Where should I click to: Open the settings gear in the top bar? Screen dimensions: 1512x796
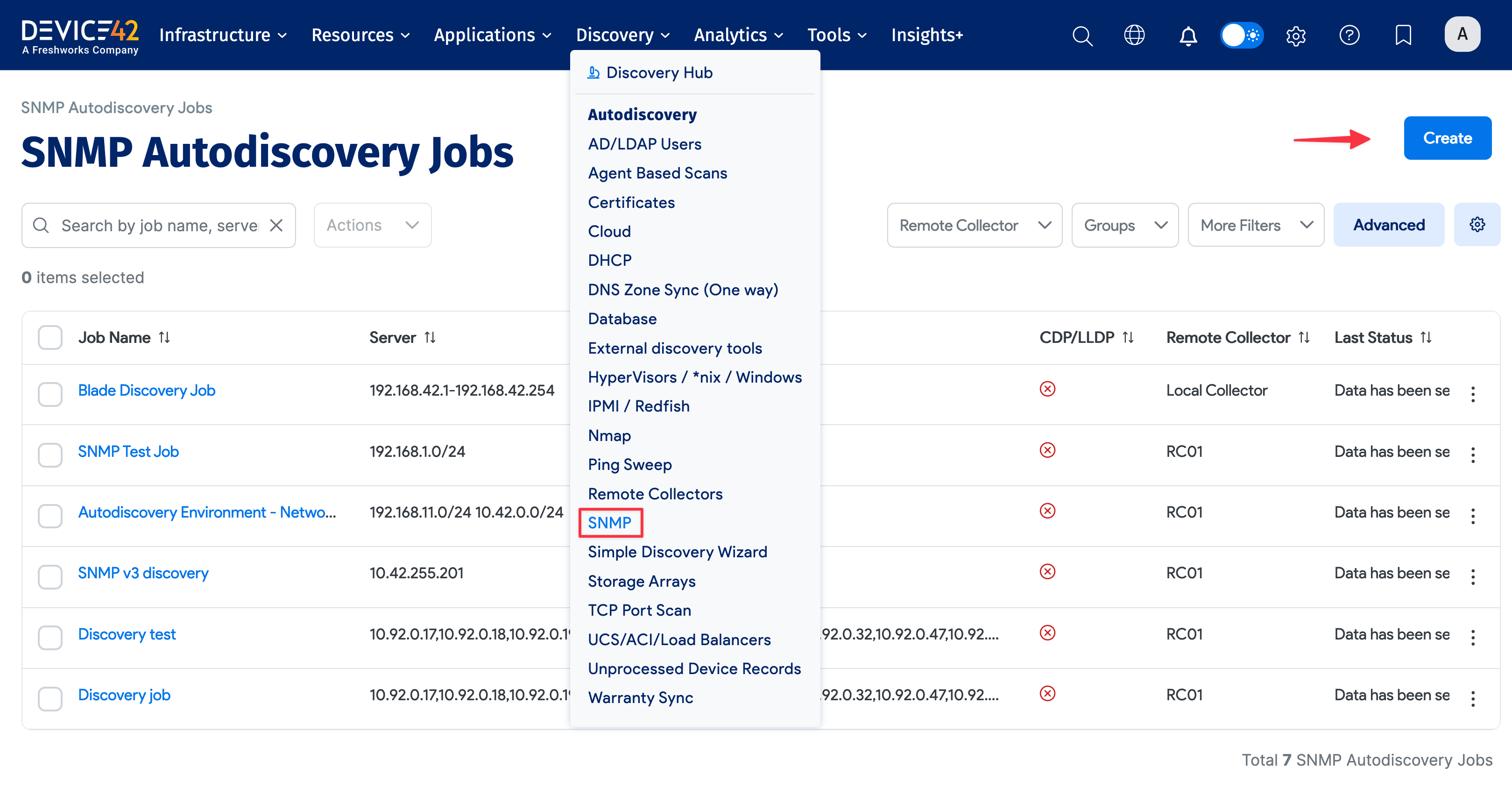click(x=1296, y=35)
